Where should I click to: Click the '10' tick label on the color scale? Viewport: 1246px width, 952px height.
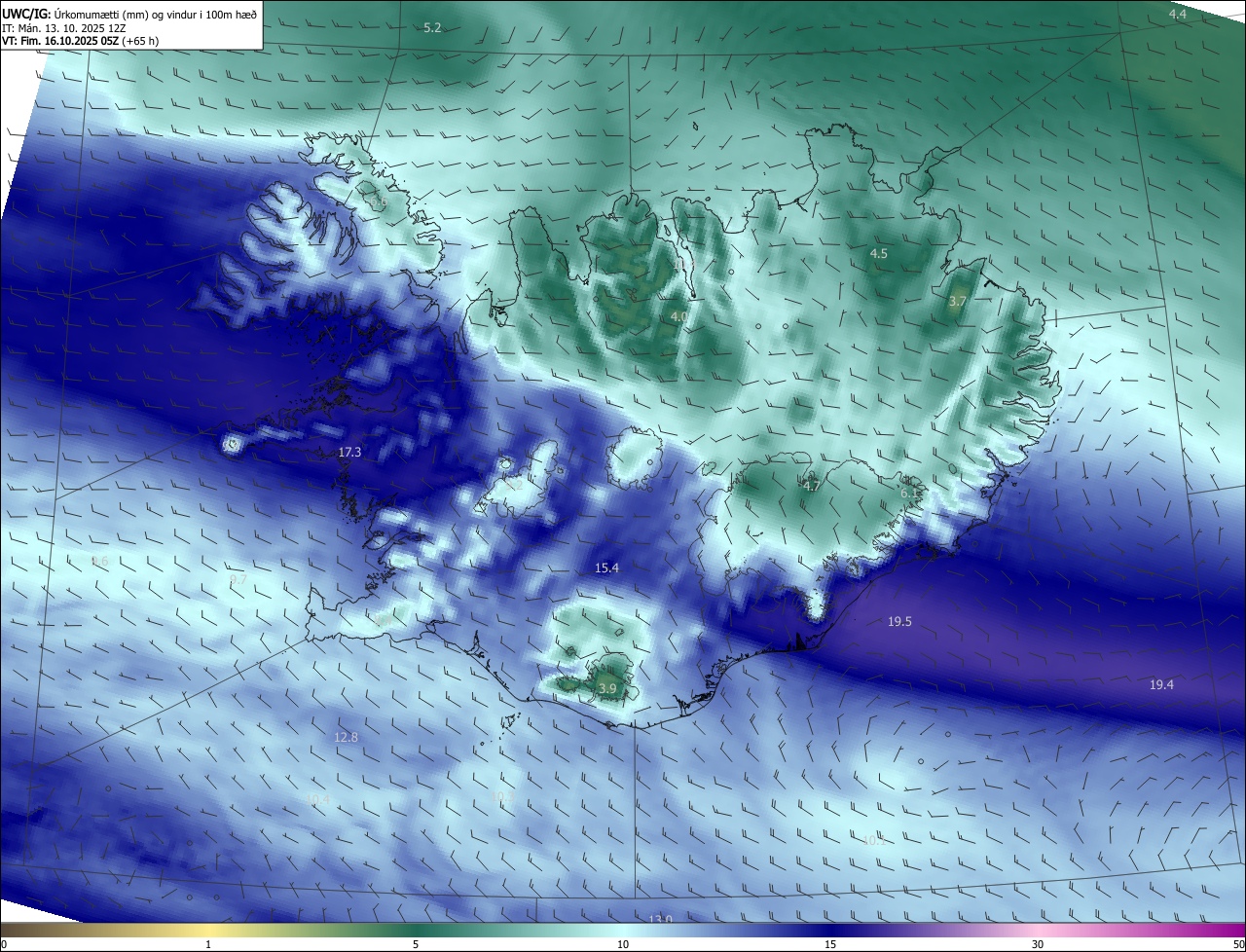pos(623,944)
